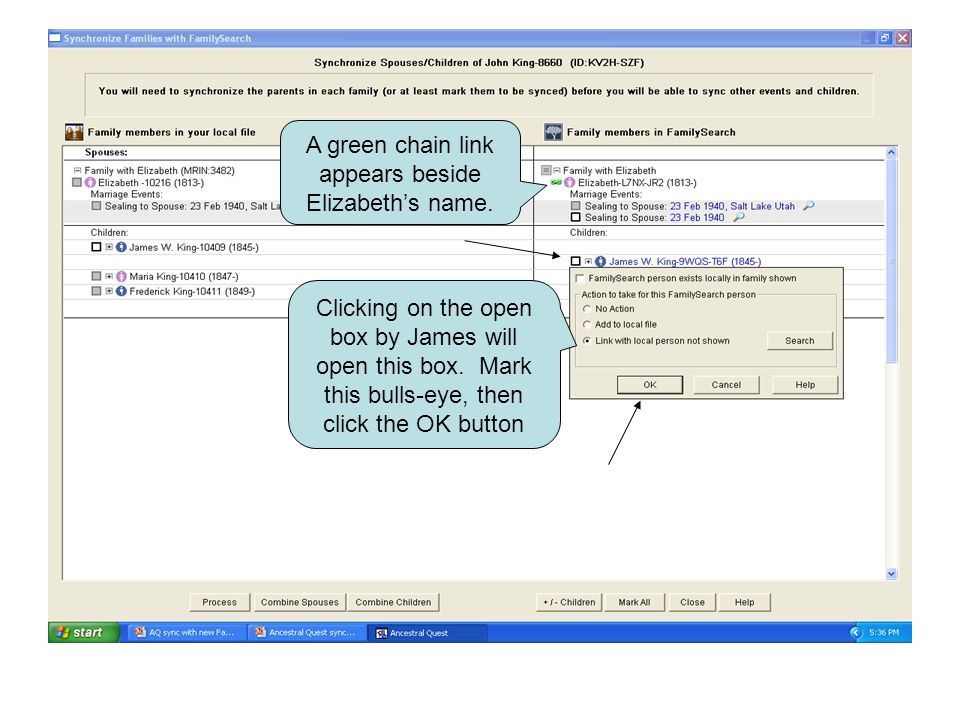960x720 pixels.
Task: Click the +/- Children button
Action: 569,602
